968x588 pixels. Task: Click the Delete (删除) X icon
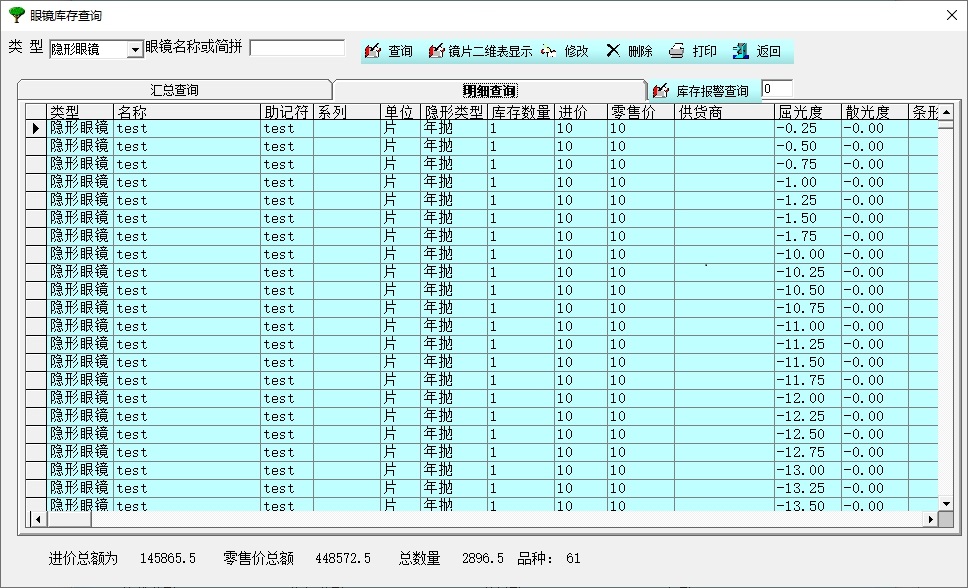(614, 51)
